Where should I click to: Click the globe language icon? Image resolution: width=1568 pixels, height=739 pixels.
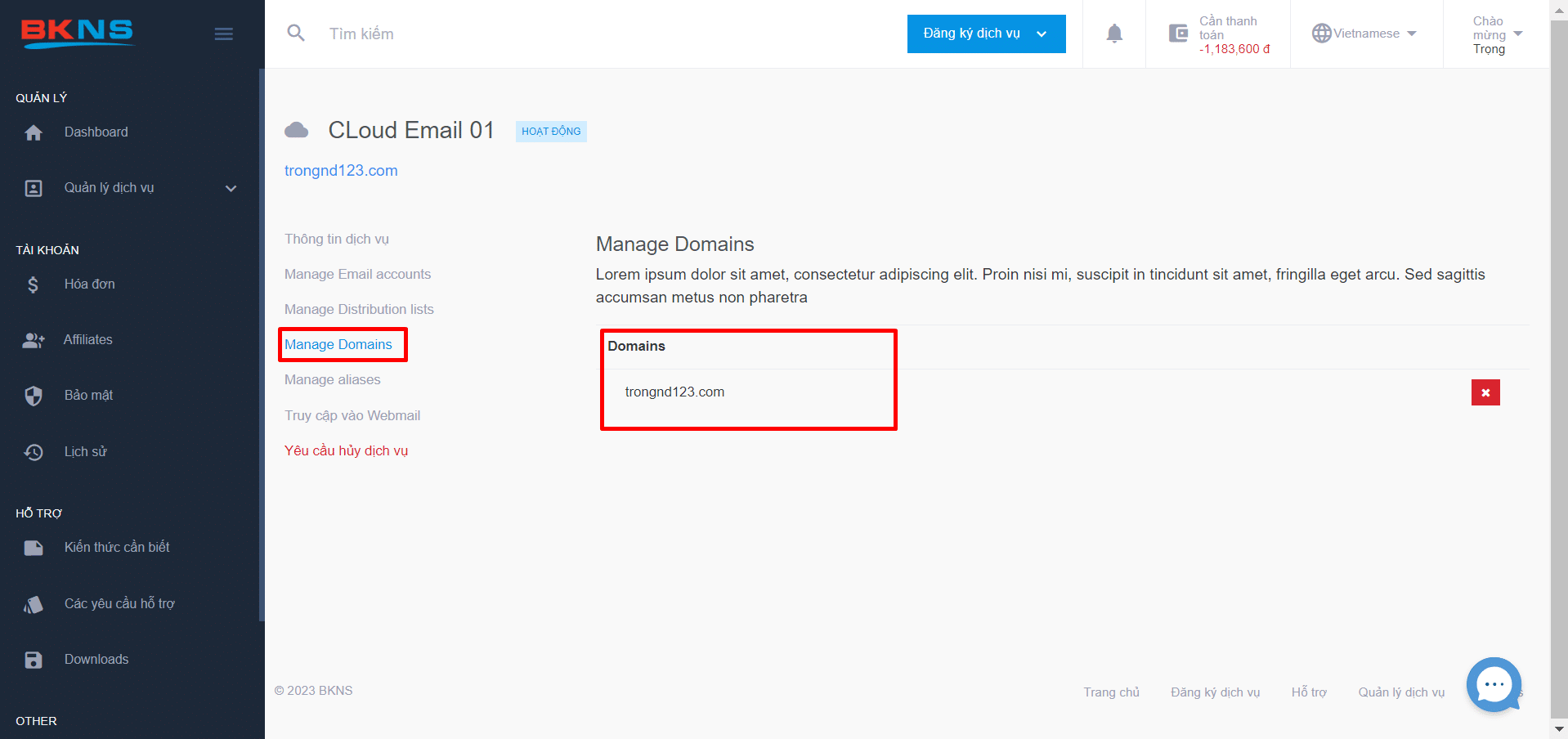pos(1321,34)
